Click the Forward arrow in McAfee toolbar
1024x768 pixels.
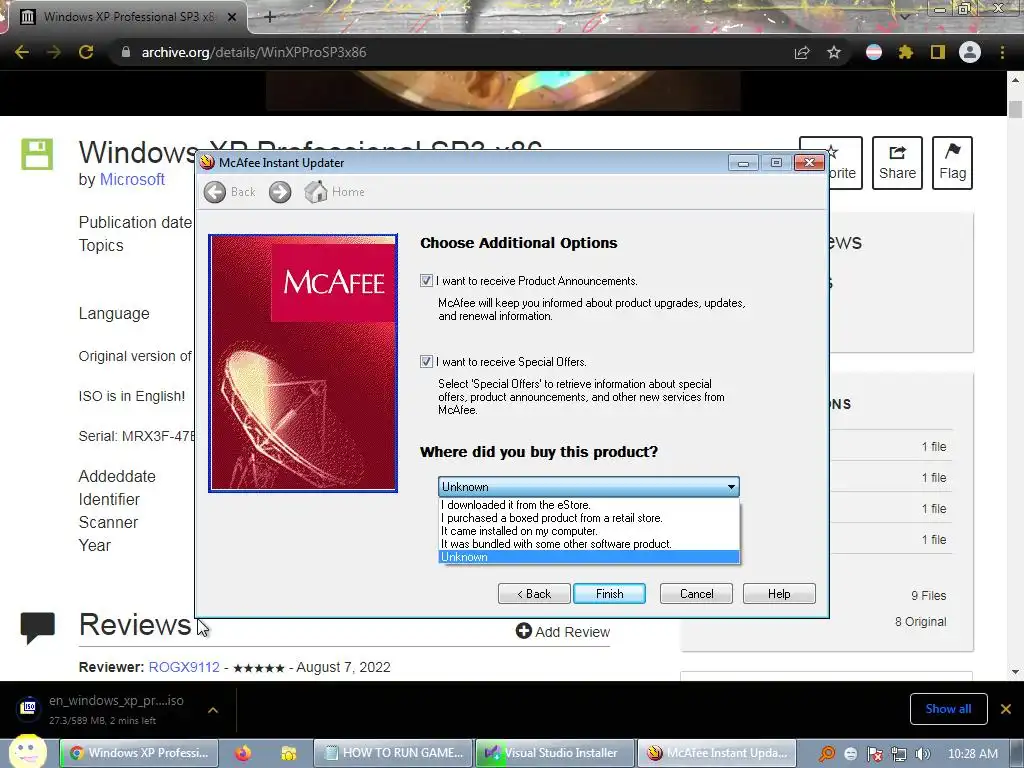pyautogui.click(x=280, y=192)
